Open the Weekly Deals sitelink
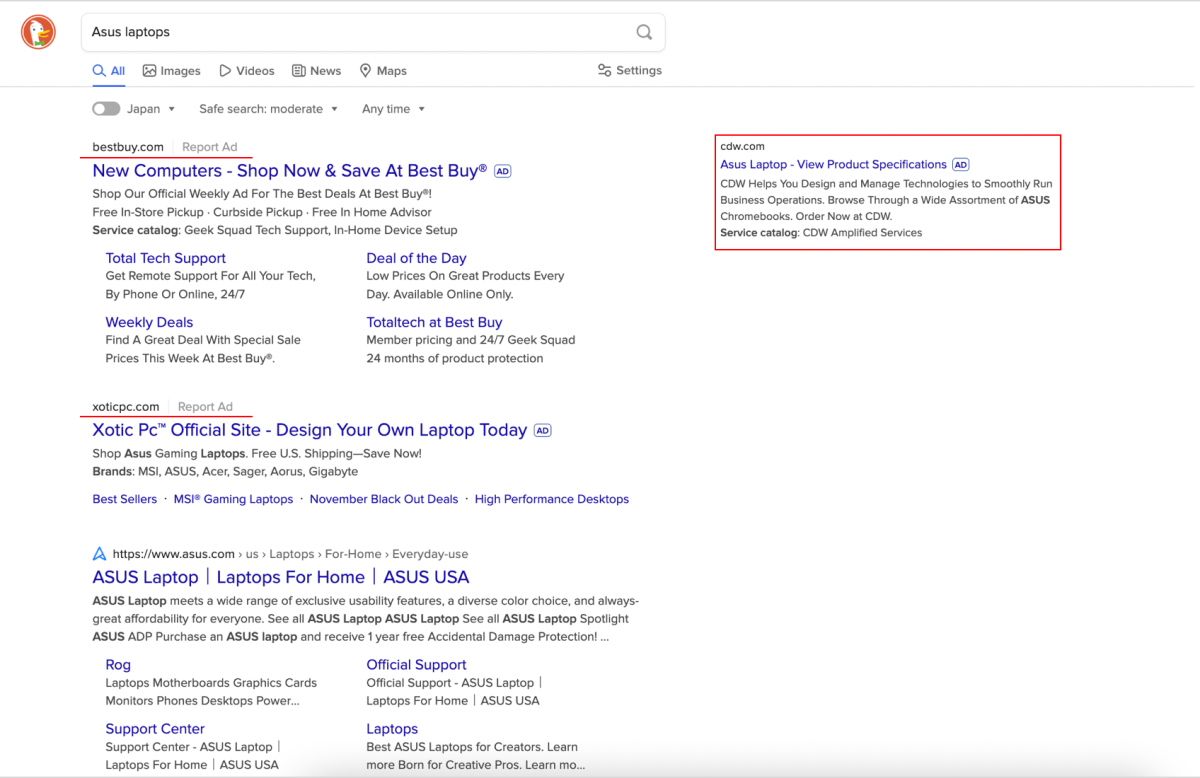 coord(149,322)
